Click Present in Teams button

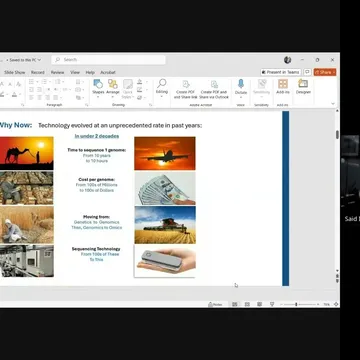[281, 72]
